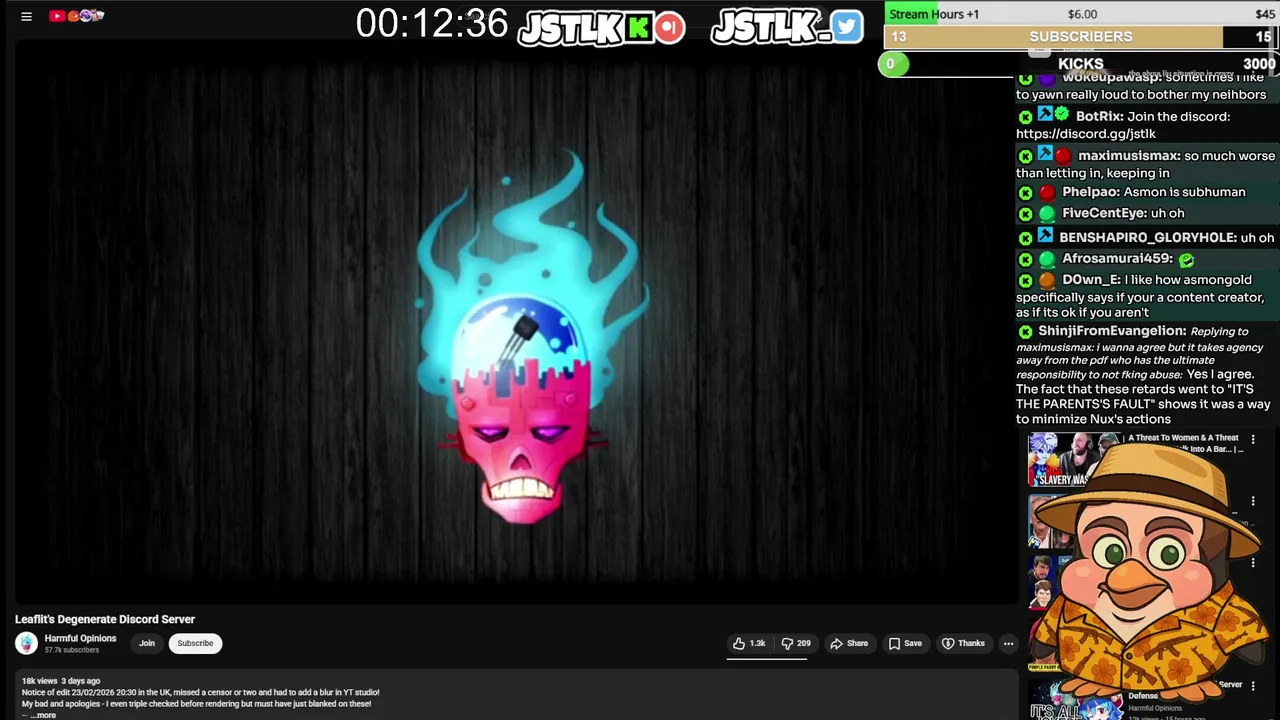Open the 'A Threat To Women' recommended thumbnail
1280x720 pixels.
click(1074, 459)
